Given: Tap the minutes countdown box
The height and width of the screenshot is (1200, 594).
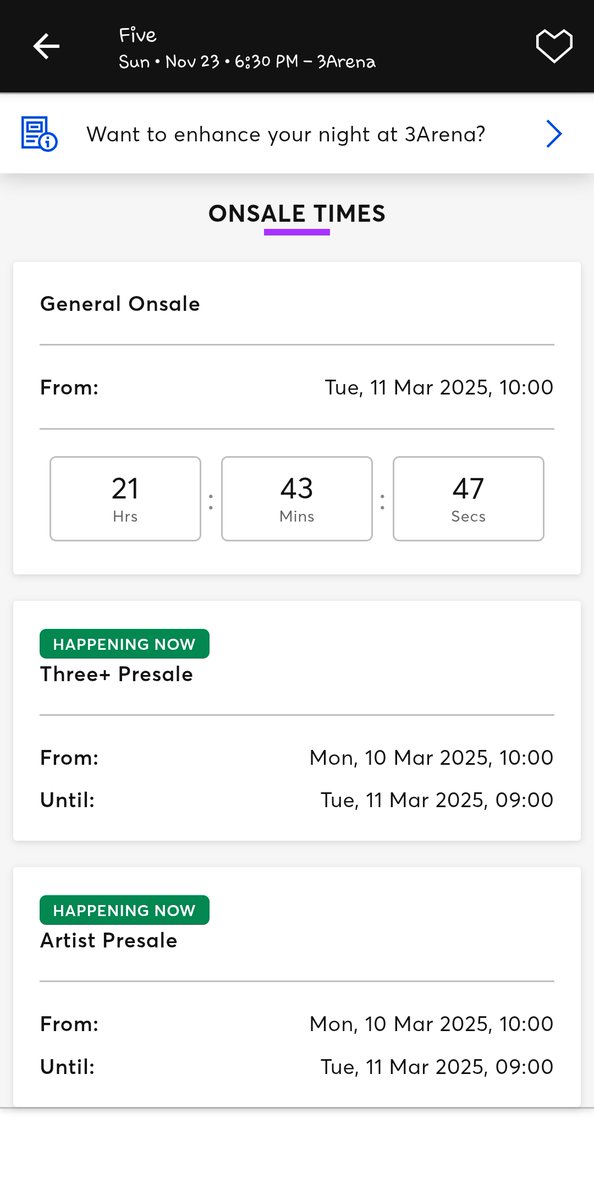Looking at the screenshot, I should (x=297, y=499).
